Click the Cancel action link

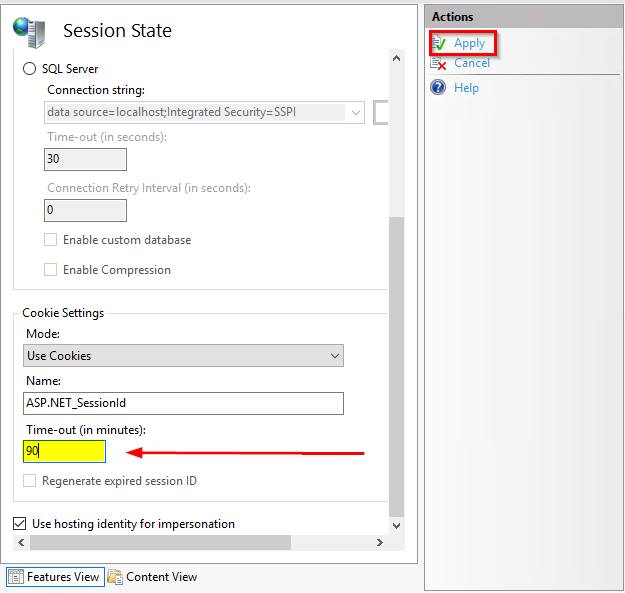(472, 63)
